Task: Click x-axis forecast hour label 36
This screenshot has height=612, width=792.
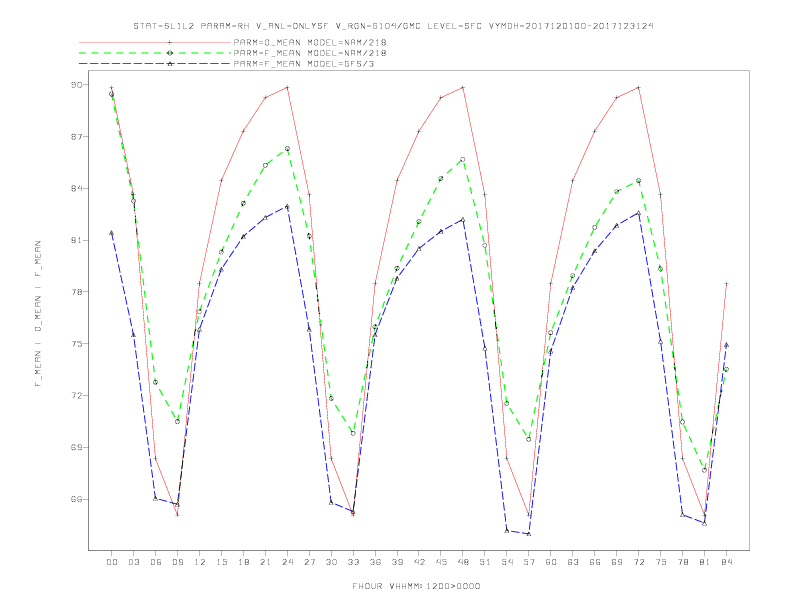Action: pyautogui.click(x=375, y=562)
